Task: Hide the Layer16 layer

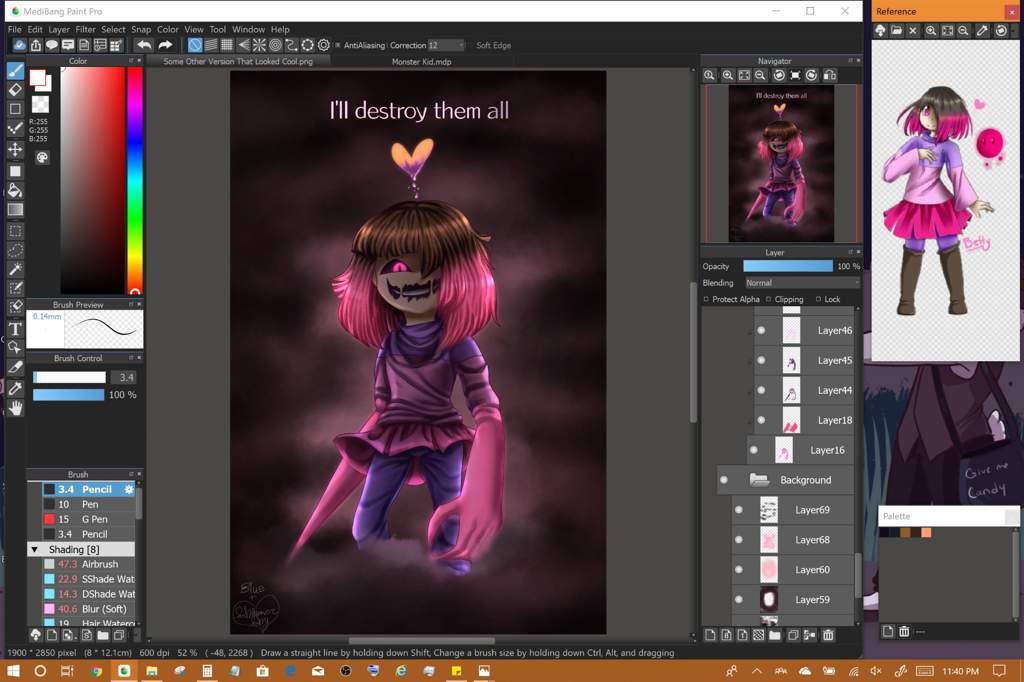Action: click(x=754, y=450)
